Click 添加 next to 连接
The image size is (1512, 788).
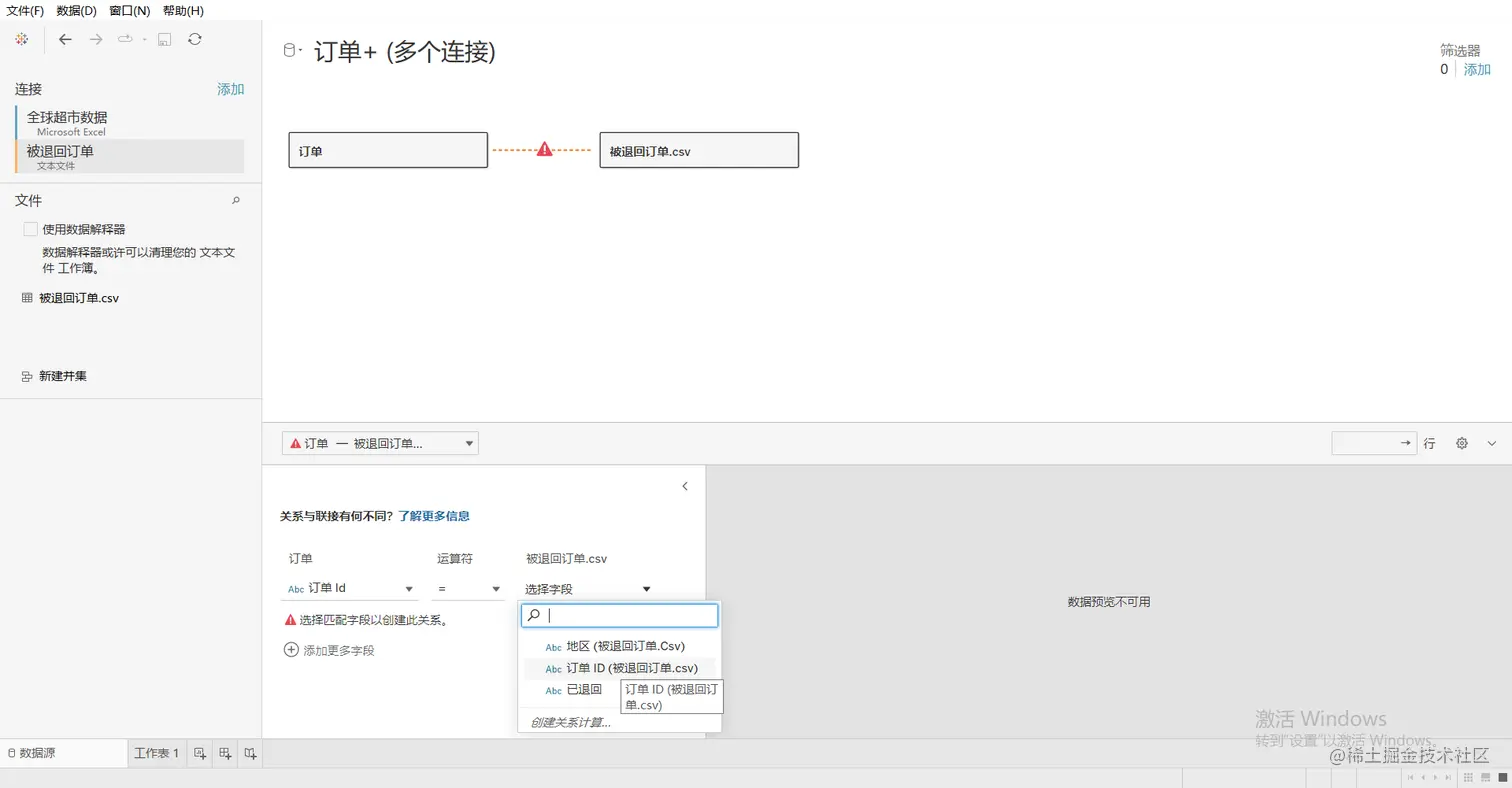(231, 89)
